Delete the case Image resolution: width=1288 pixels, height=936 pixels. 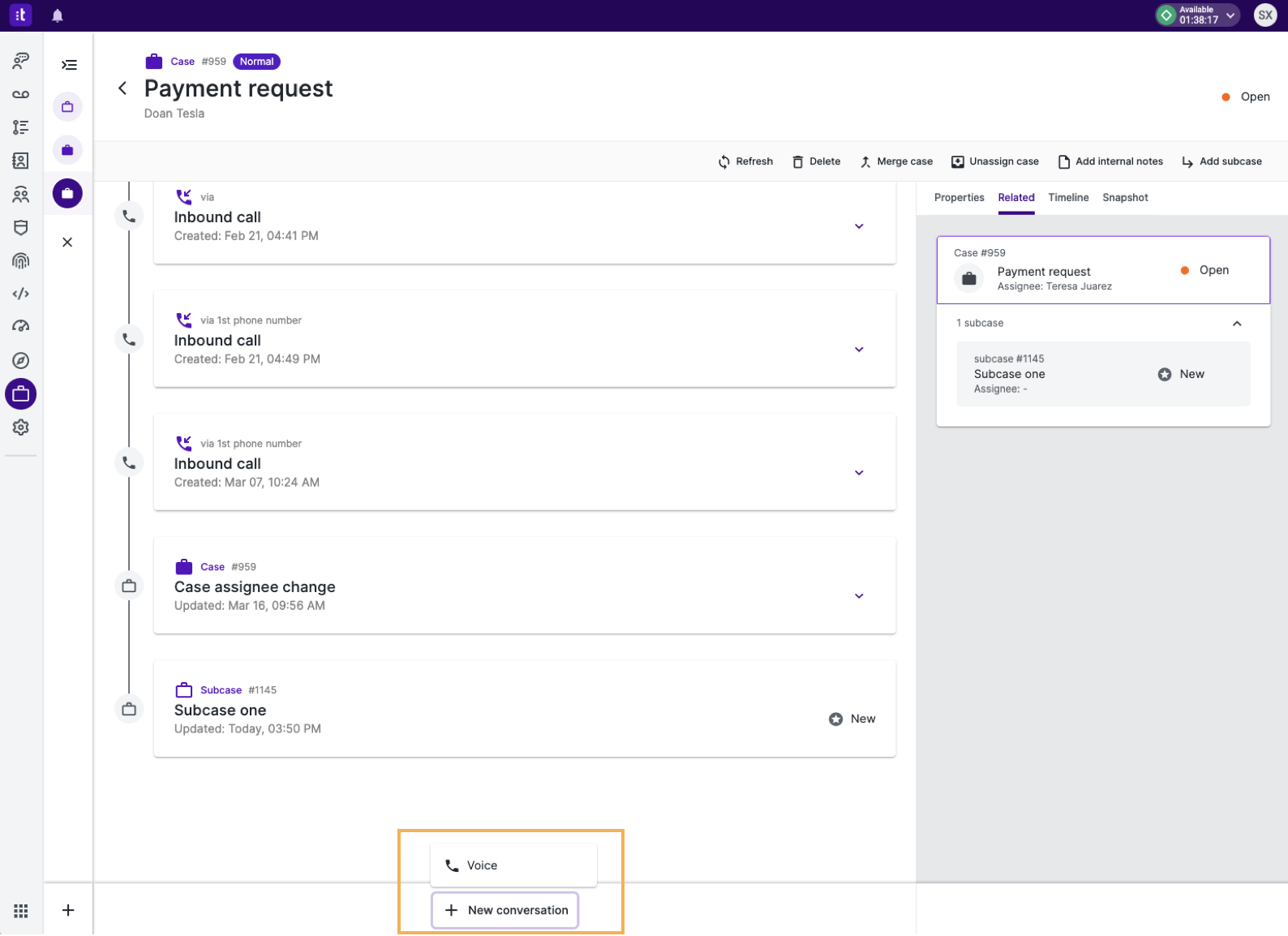point(816,161)
